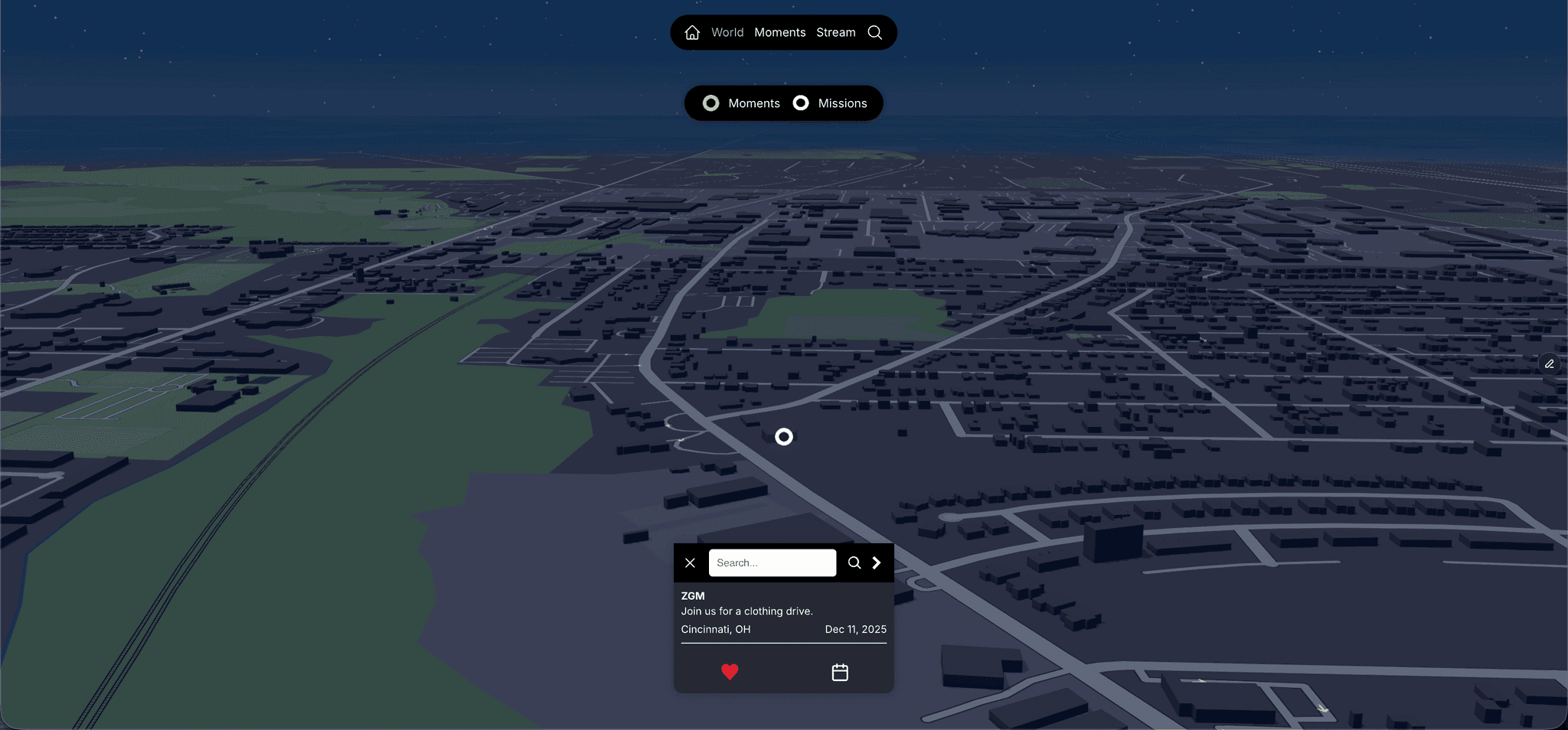1568x730 pixels.
Task: Like the mission with red heart
Action: tap(730, 672)
